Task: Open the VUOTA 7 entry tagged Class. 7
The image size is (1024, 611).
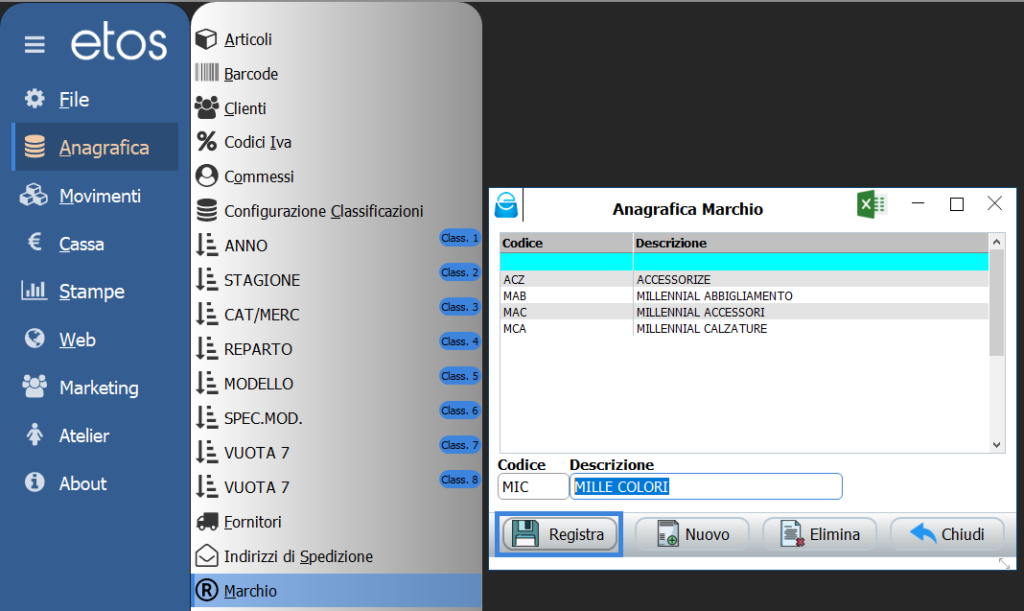Action: [x=257, y=453]
